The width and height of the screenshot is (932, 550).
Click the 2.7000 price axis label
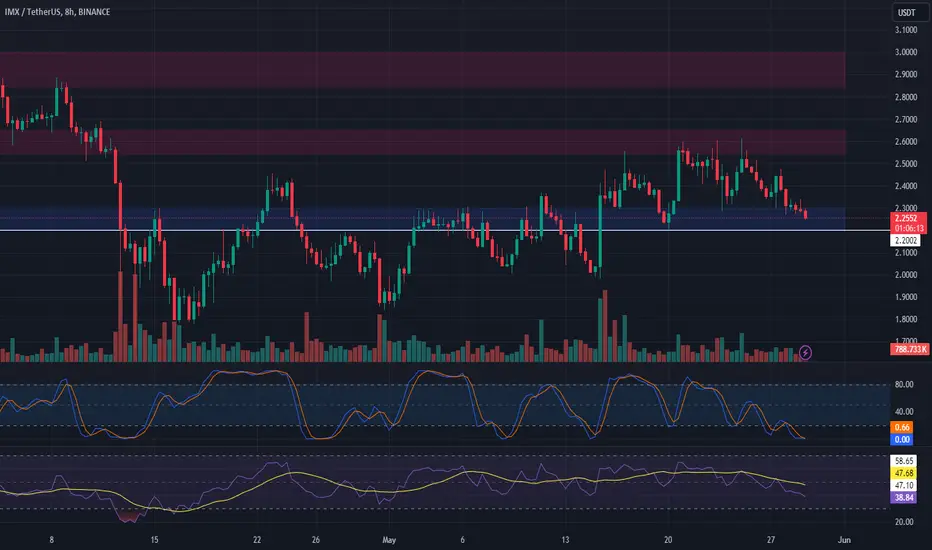tap(906, 119)
